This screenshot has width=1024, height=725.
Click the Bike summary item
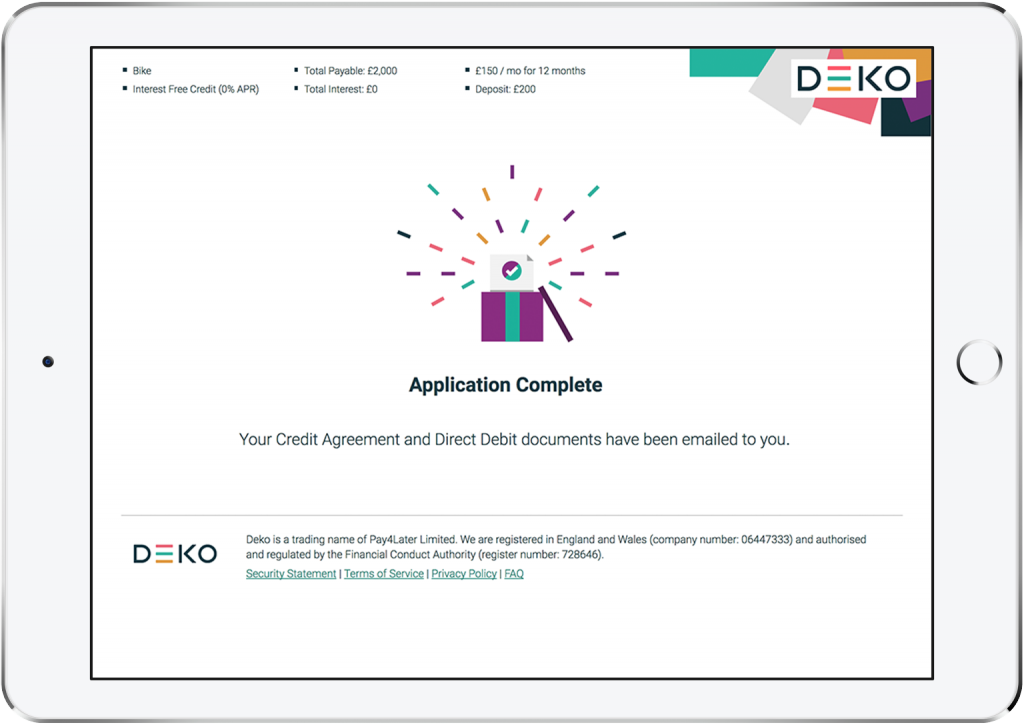[x=142, y=71]
